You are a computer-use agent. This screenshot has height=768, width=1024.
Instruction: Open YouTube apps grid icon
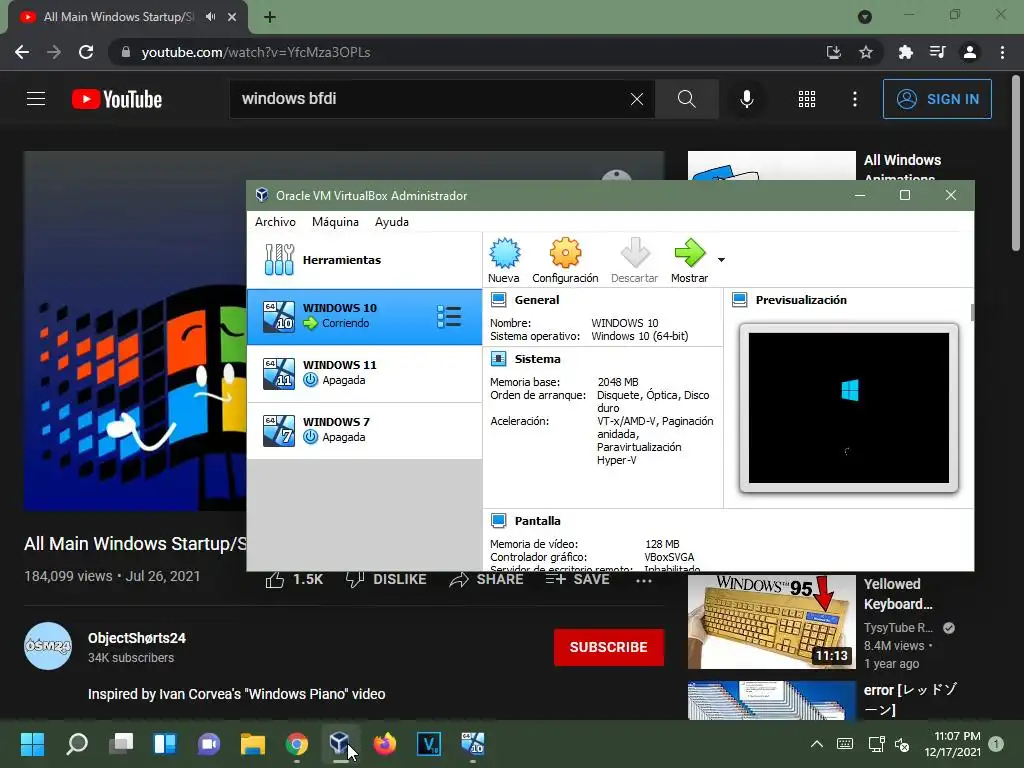click(x=807, y=99)
